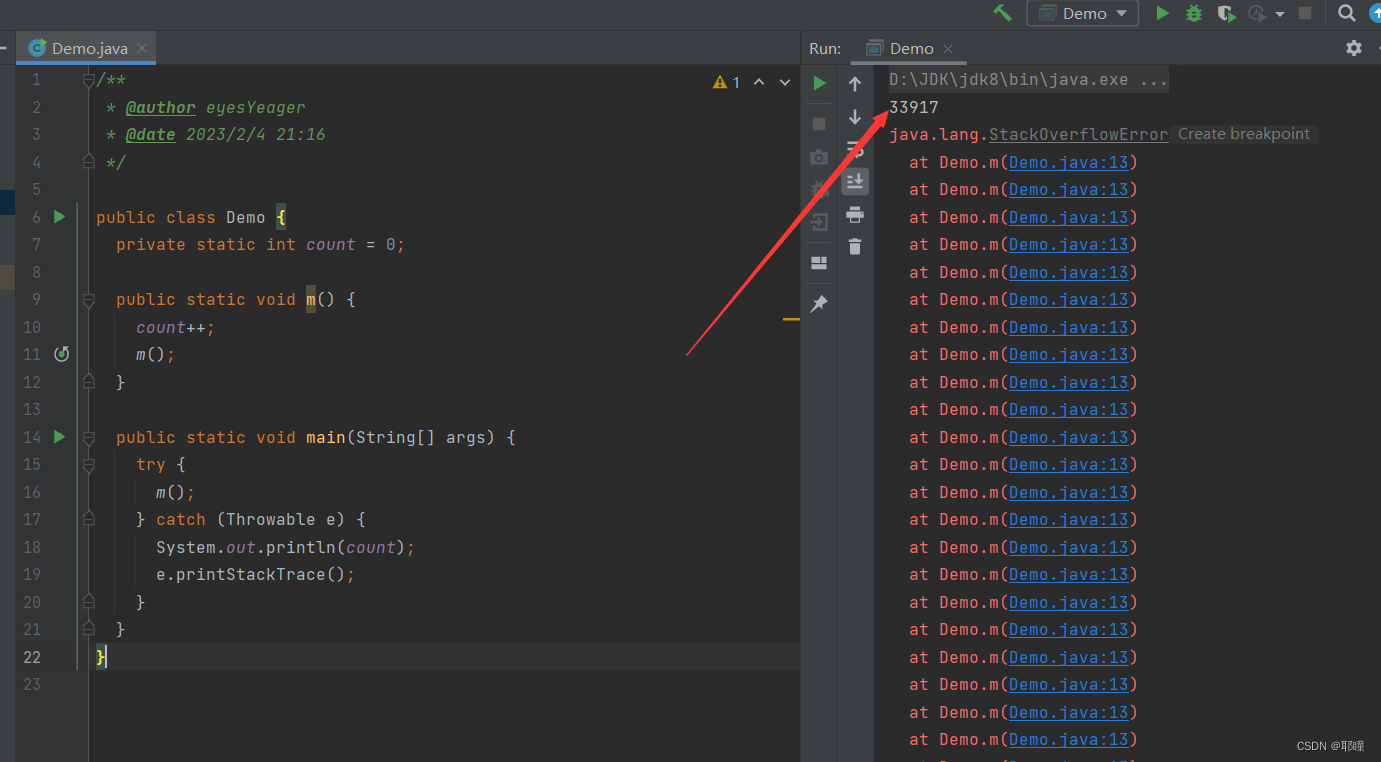The width and height of the screenshot is (1381, 762).
Task: Collapse catch block fold marker on line 17
Action: click(88, 519)
